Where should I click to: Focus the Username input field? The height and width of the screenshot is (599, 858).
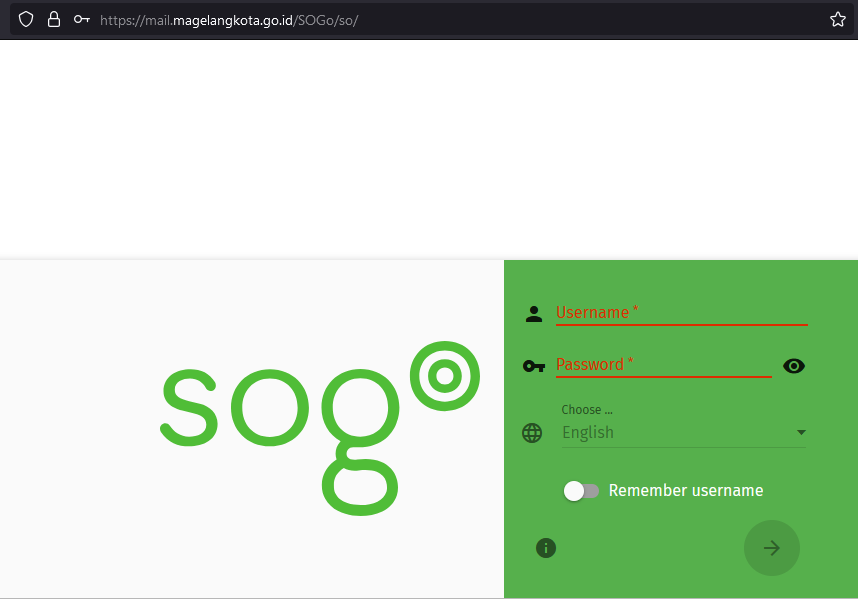click(680, 313)
